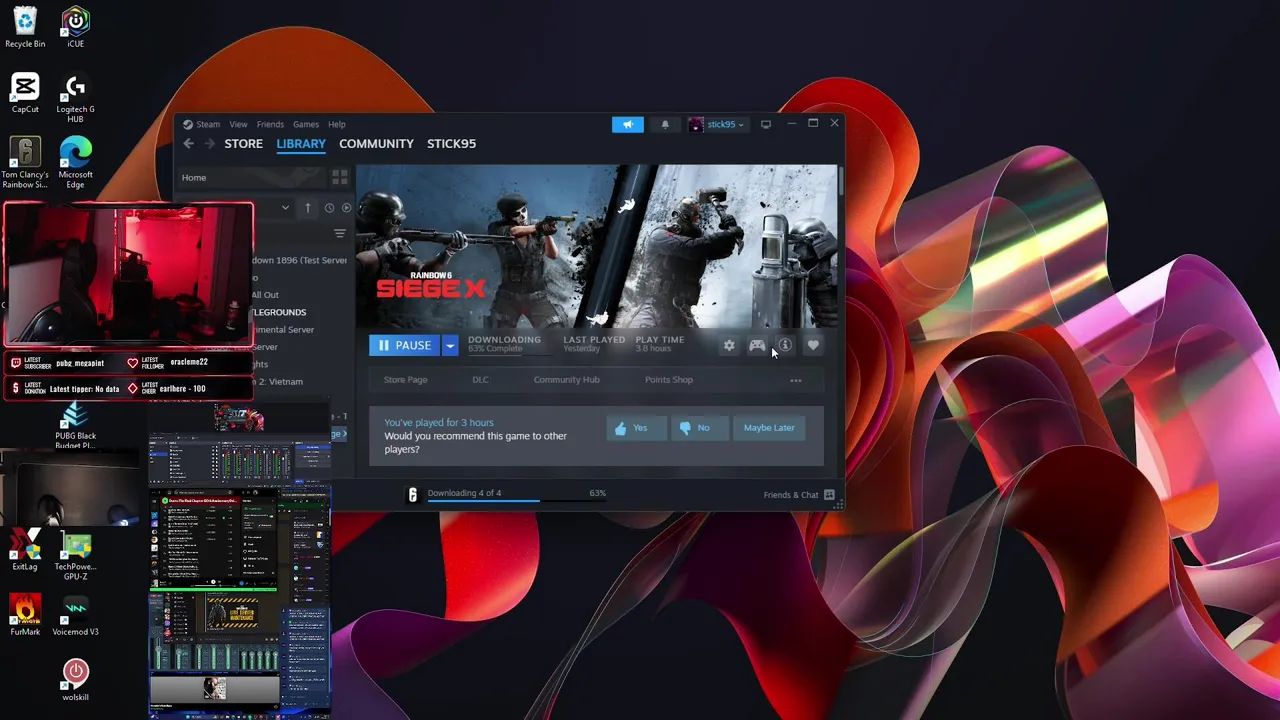Select All Out game in library list
This screenshot has width=1280, height=720.
265,295
